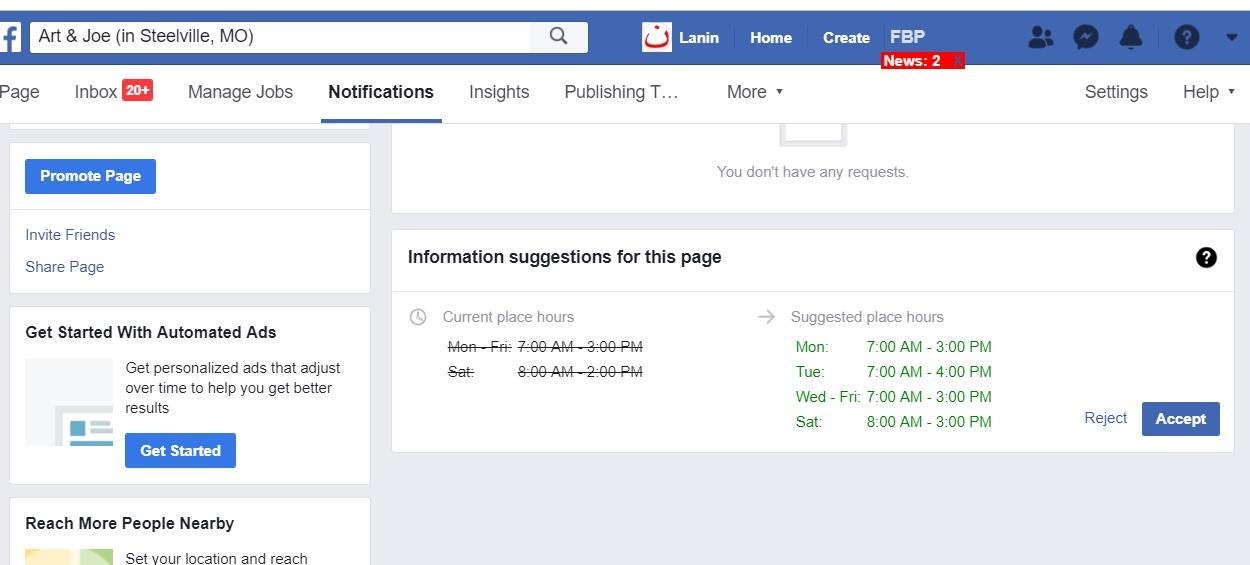Open the notifications bell icon
Image resolution: width=1250 pixels, height=565 pixels.
coord(1131,37)
